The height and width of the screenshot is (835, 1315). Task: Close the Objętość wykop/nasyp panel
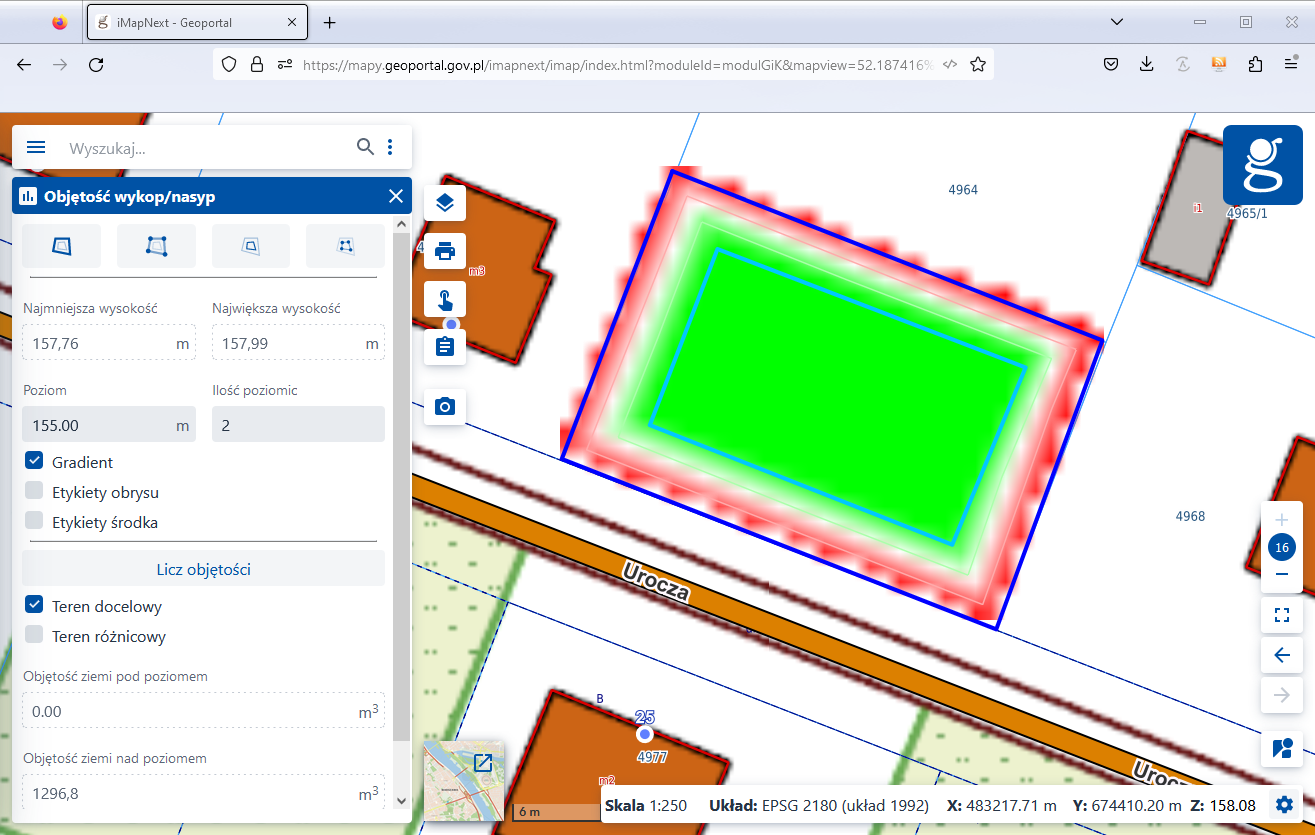pos(396,196)
